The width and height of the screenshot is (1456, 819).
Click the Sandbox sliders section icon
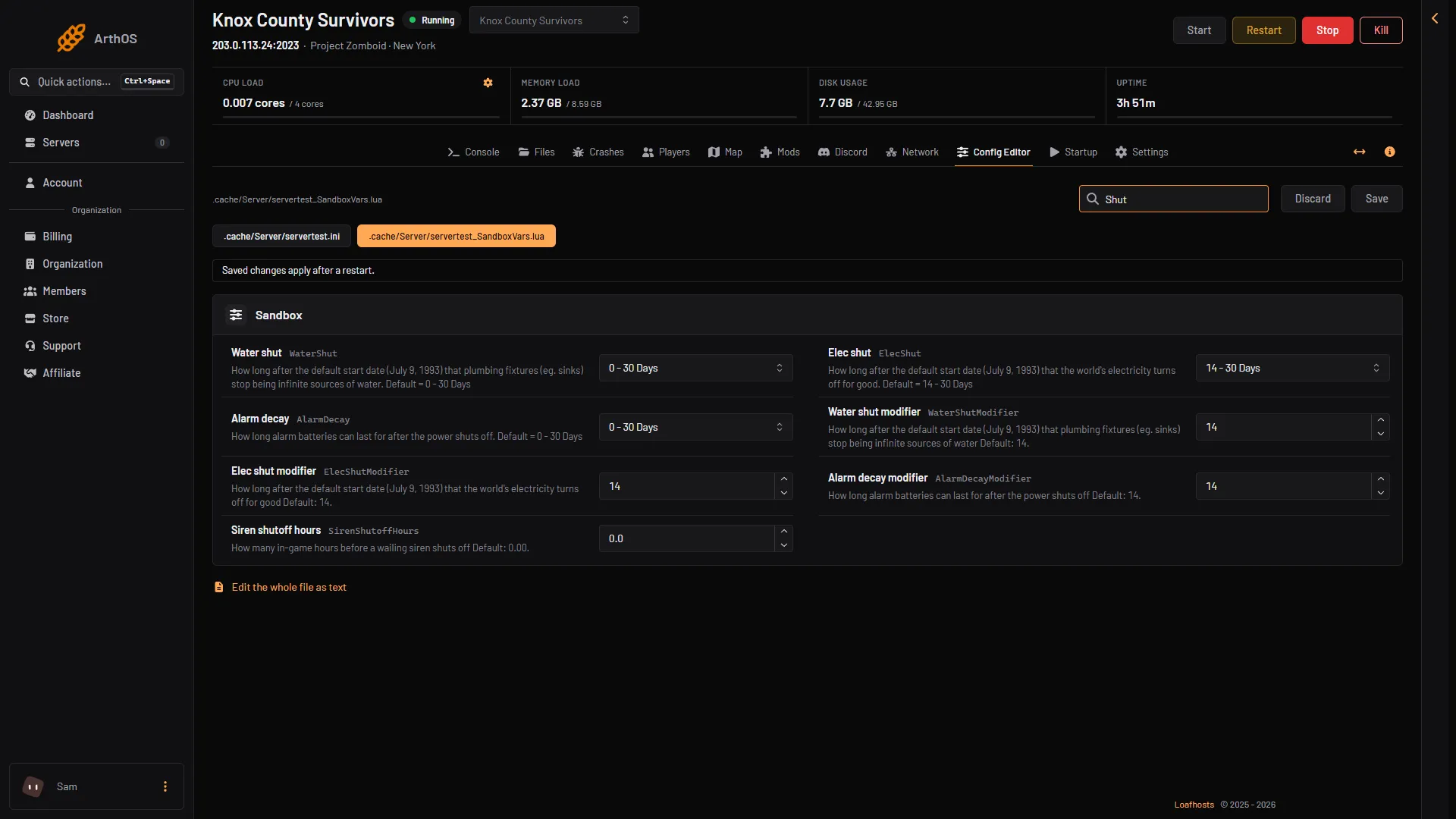236,315
